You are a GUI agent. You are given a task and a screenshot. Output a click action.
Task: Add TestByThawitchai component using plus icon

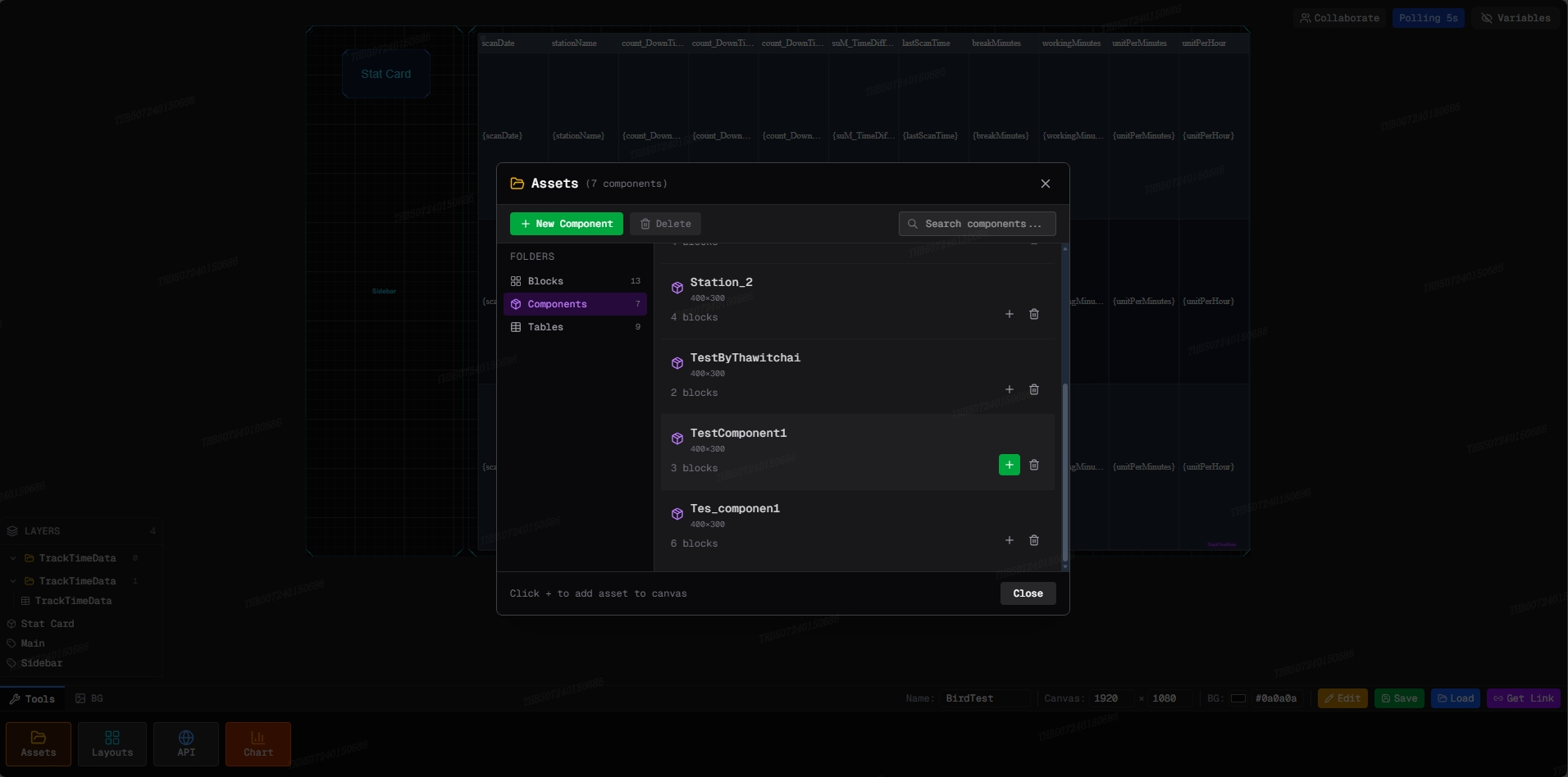(x=1010, y=389)
